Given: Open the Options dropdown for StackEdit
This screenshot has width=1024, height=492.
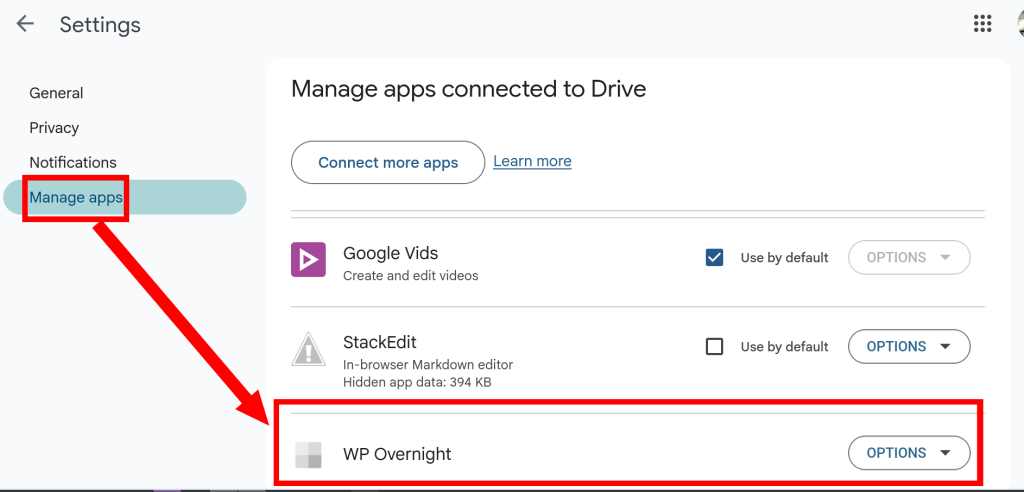Looking at the screenshot, I should 909,346.
